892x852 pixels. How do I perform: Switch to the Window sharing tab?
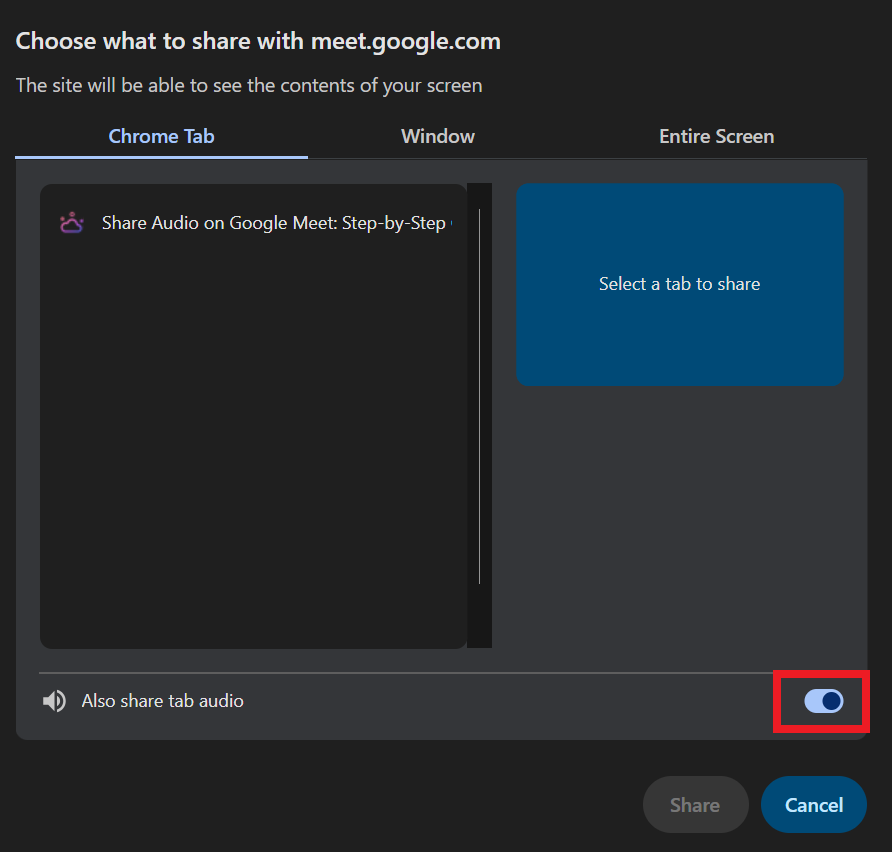437,136
